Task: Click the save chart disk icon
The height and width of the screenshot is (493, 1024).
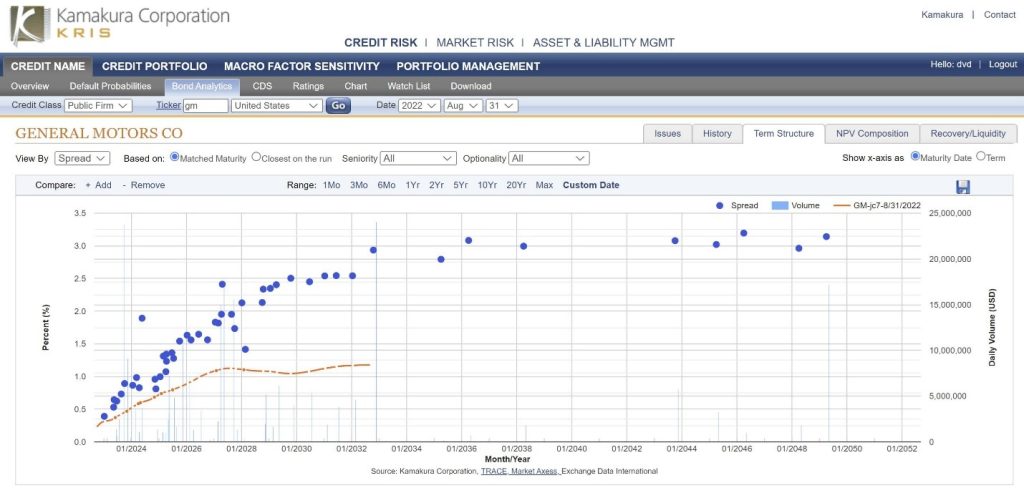Action: coord(963,187)
